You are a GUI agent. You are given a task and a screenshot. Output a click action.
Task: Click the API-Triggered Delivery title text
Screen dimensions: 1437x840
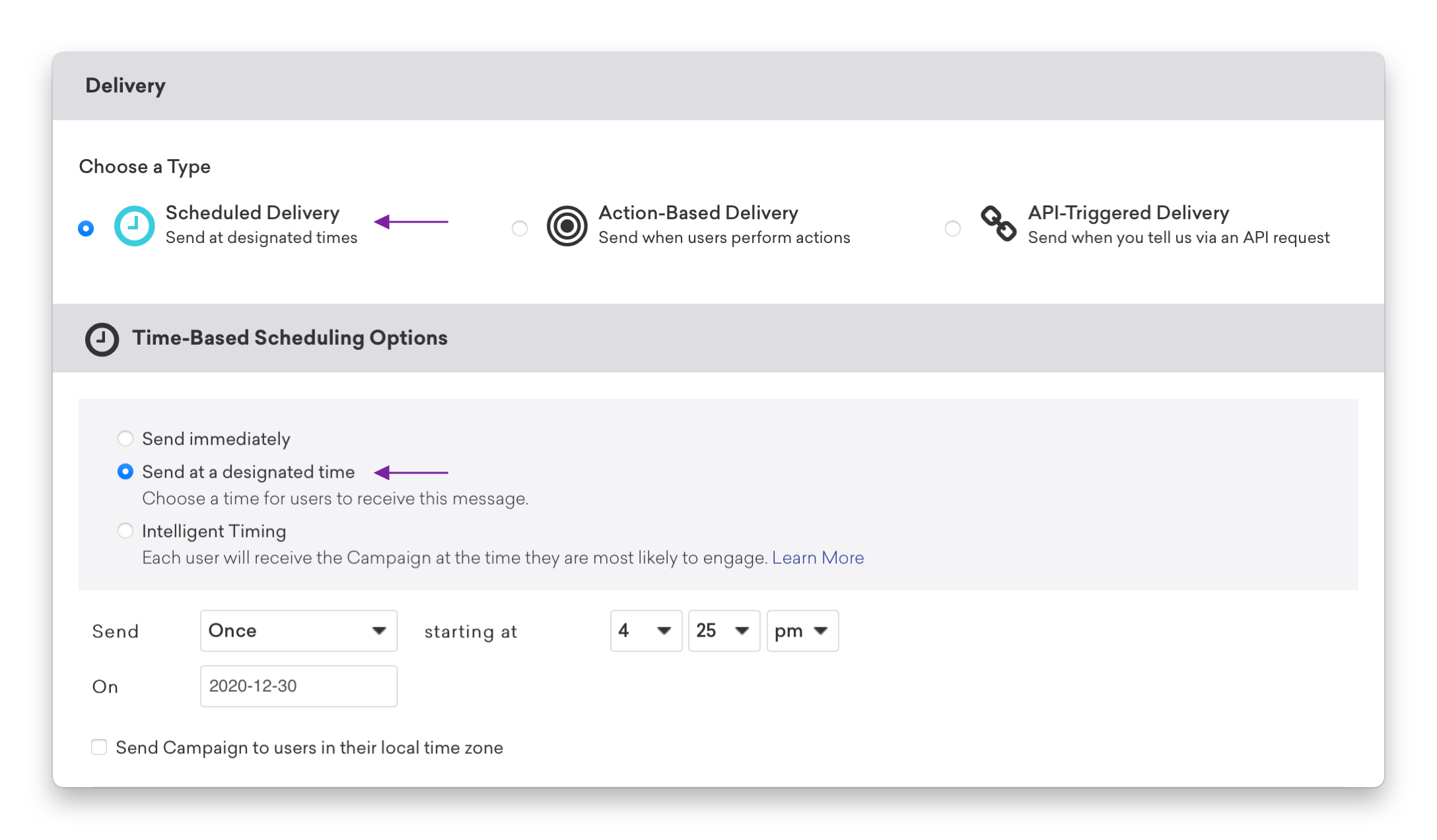click(1129, 213)
